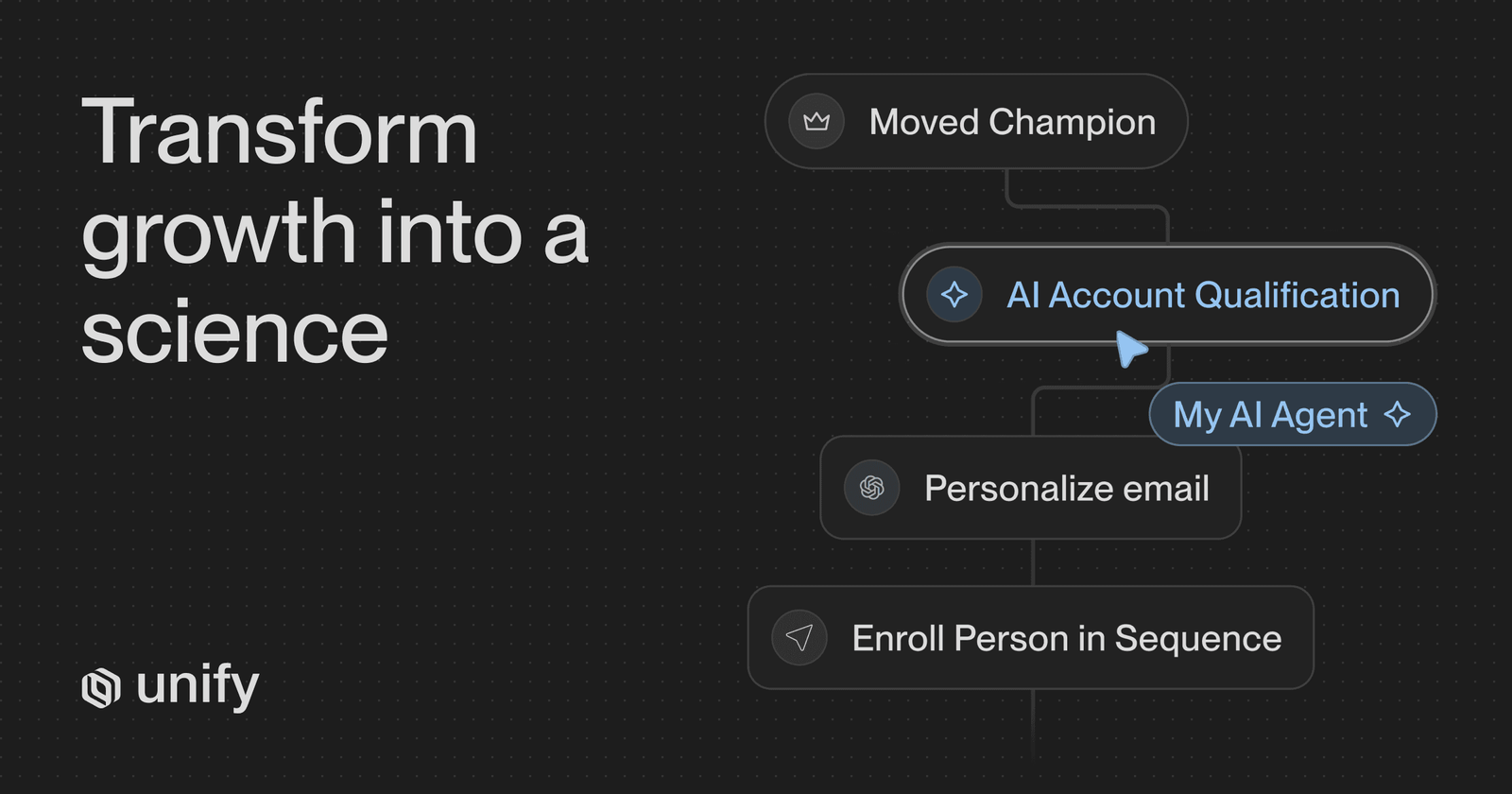Click the word "Transform" in the headline

tap(280, 132)
